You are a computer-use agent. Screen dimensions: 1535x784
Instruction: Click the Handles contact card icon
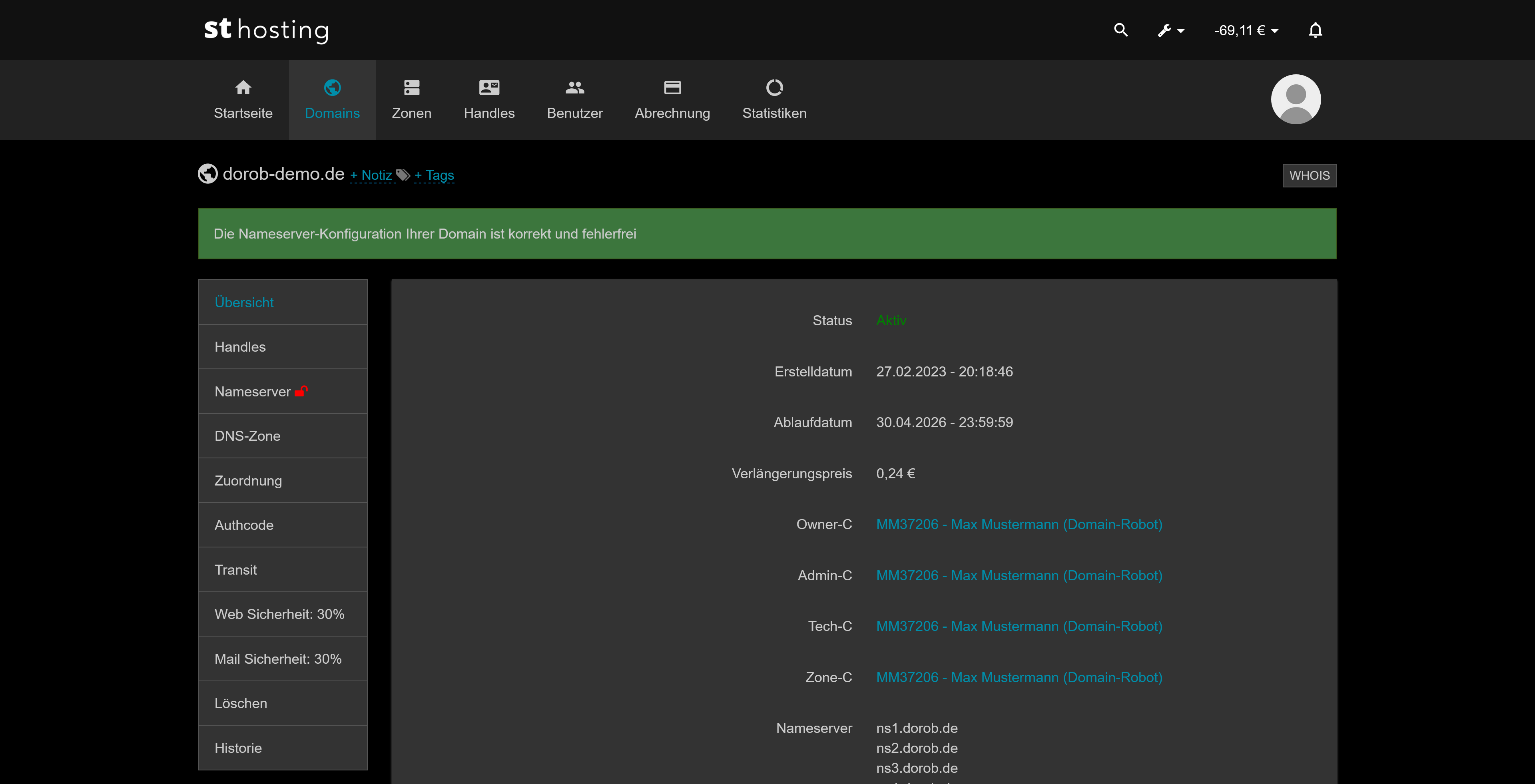click(x=488, y=88)
